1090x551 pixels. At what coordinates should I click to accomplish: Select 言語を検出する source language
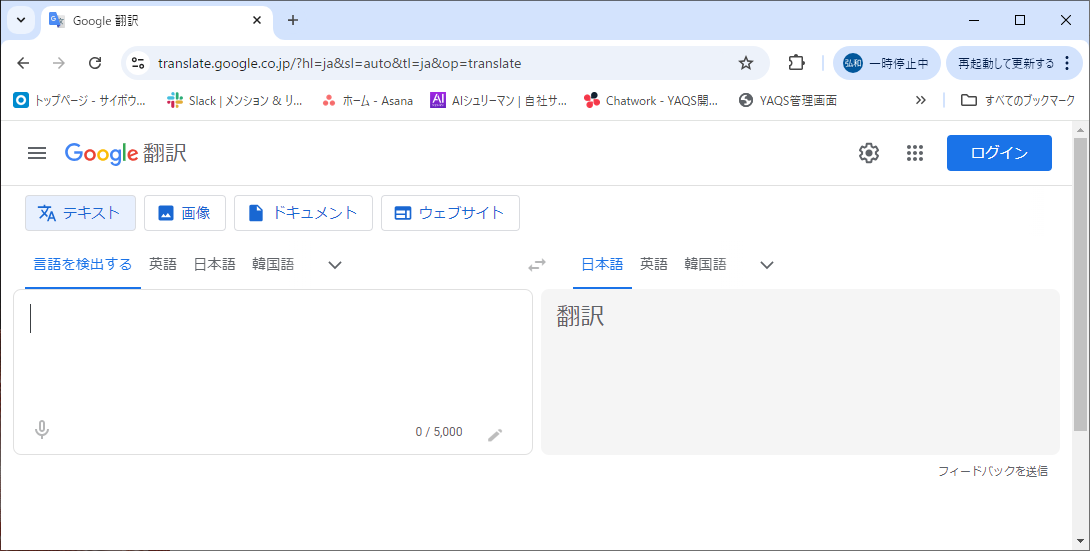click(83, 265)
